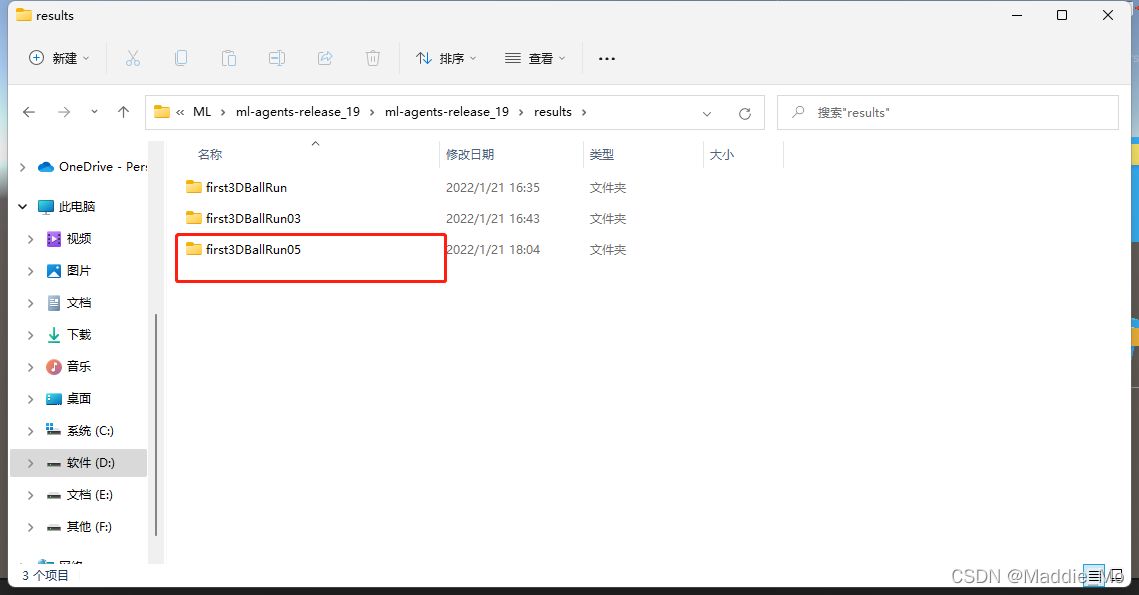The width and height of the screenshot is (1139, 595).
Task: Collapse the 此电脑 tree node
Action: (x=23, y=207)
